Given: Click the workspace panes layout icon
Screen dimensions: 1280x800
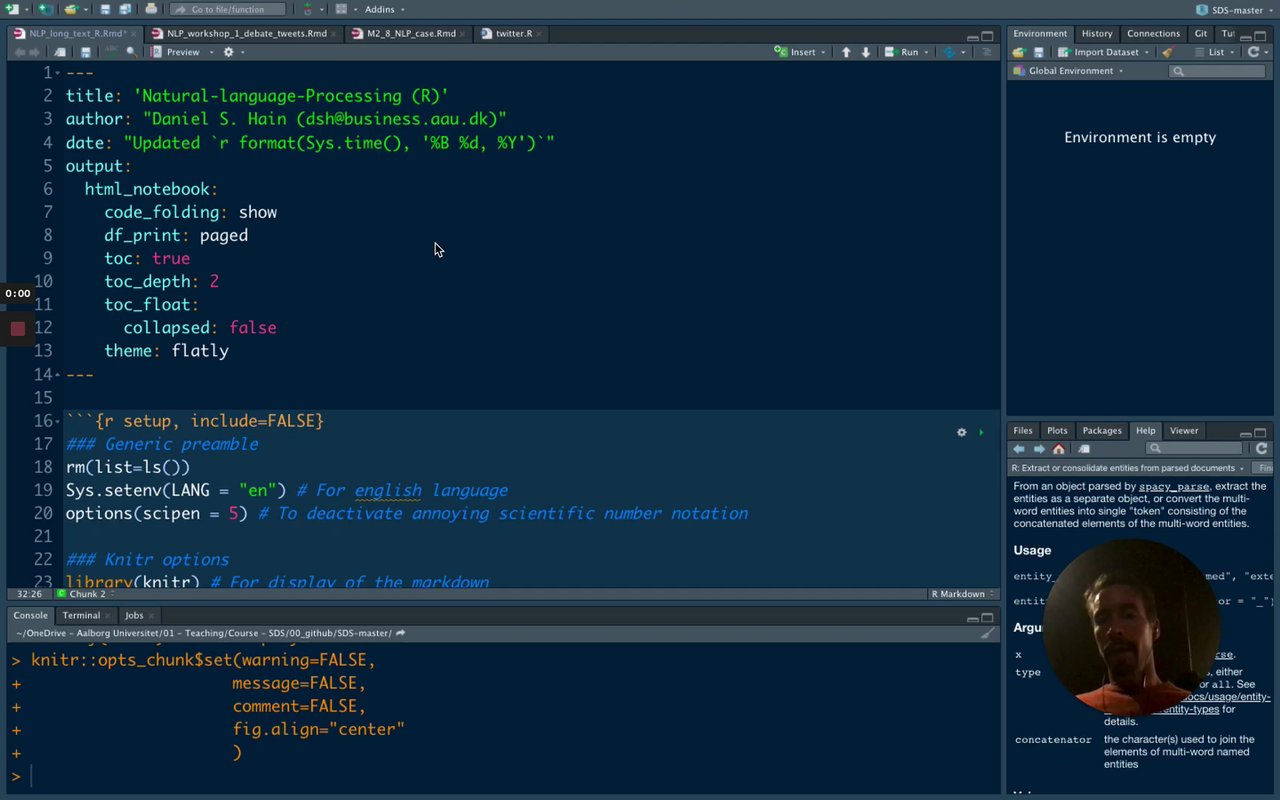Looking at the screenshot, I should click(341, 9).
